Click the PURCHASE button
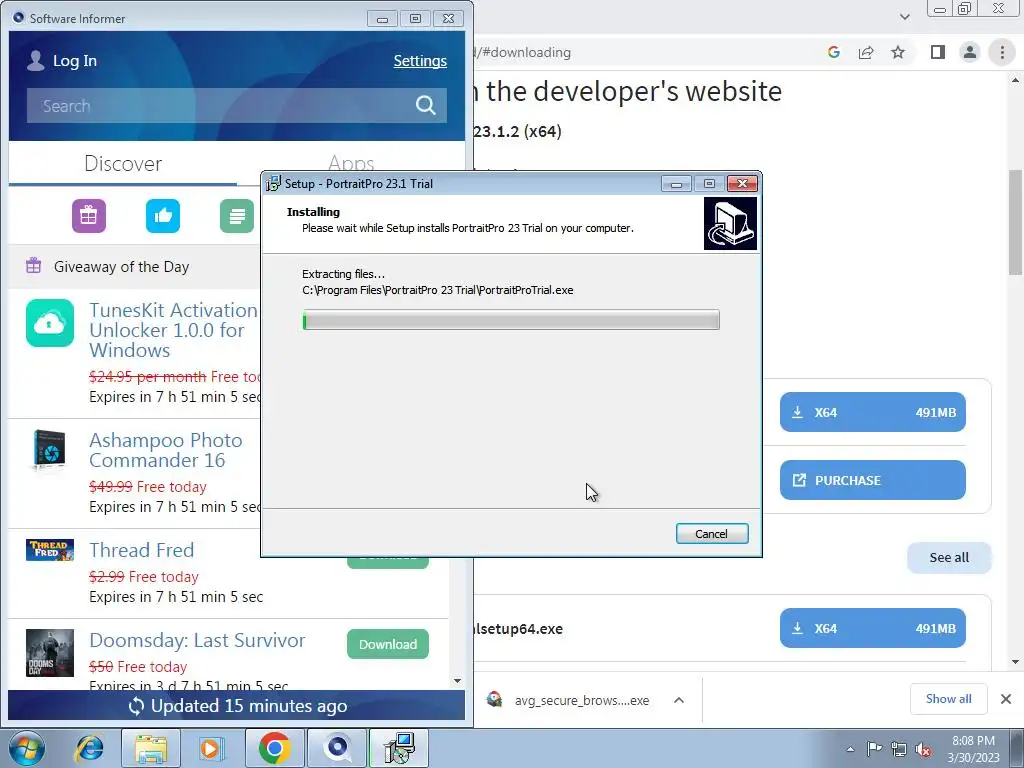This screenshot has height=768, width=1024. [872, 480]
